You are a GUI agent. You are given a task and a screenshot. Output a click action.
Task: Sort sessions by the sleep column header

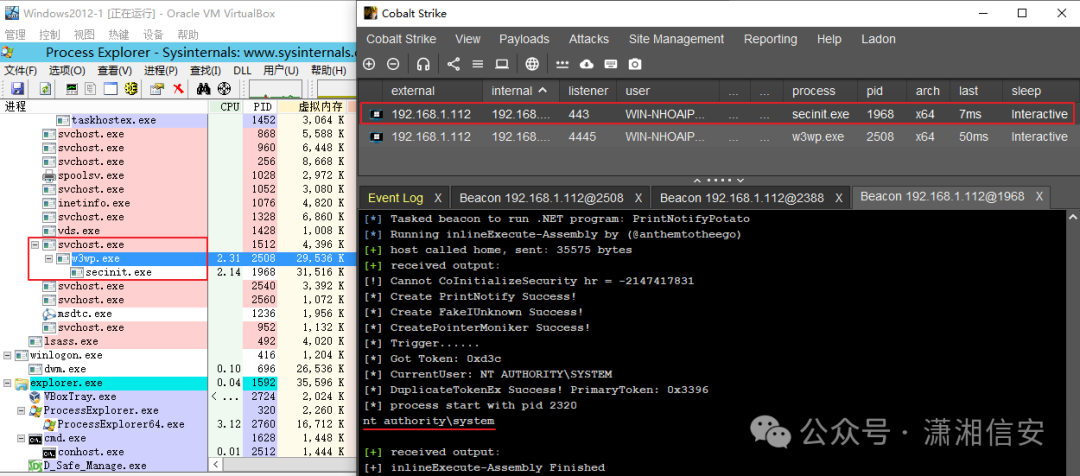pyautogui.click(x=1039, y=91)
